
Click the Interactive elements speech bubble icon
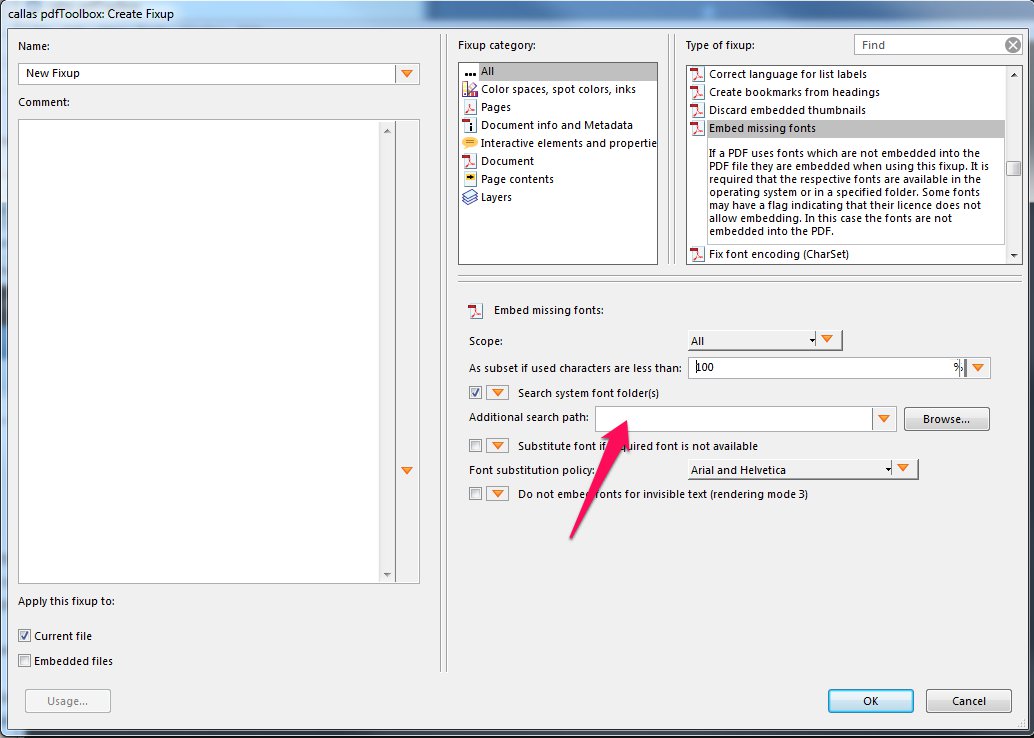[470, 142]
